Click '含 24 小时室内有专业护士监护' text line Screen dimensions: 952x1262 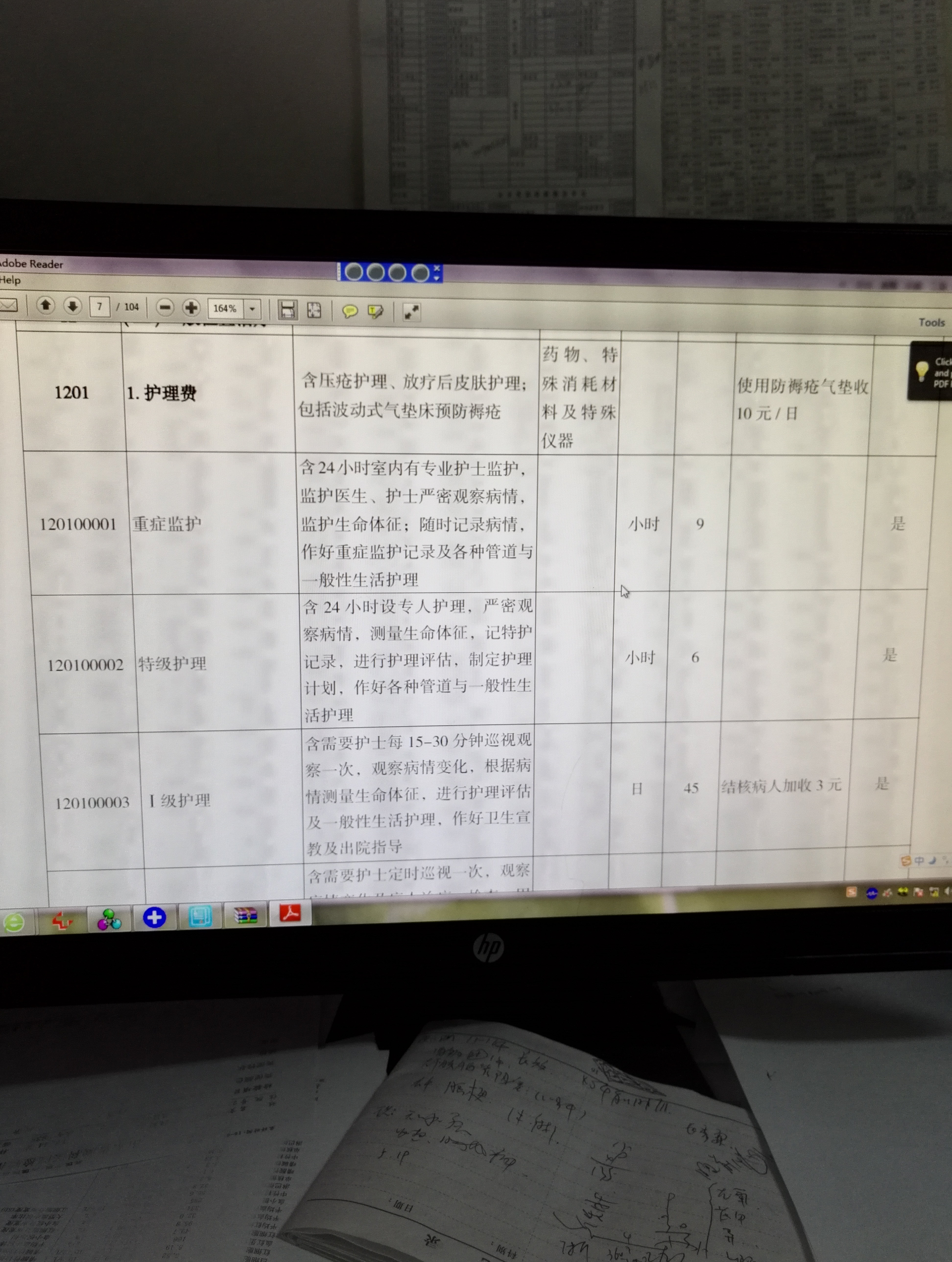[x=412, y=468]
